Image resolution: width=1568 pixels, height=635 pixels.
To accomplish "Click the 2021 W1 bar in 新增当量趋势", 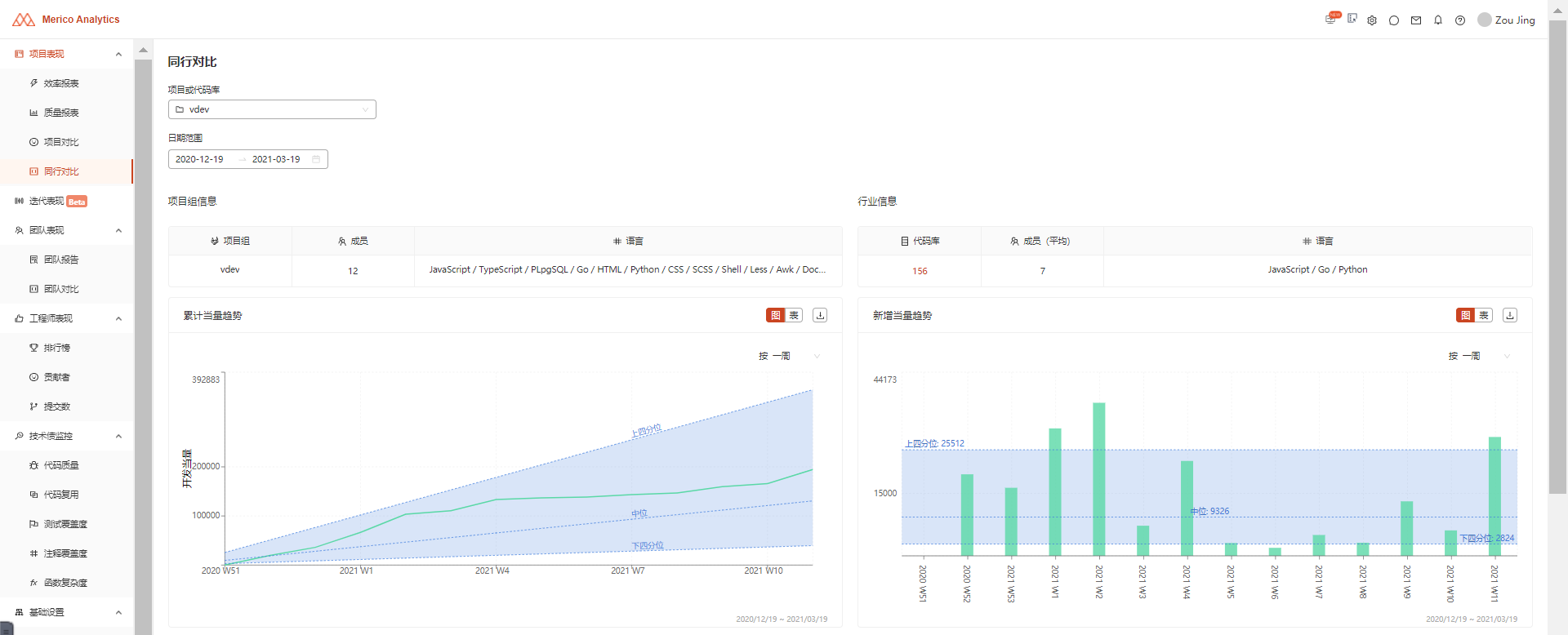I will 1055,492.
